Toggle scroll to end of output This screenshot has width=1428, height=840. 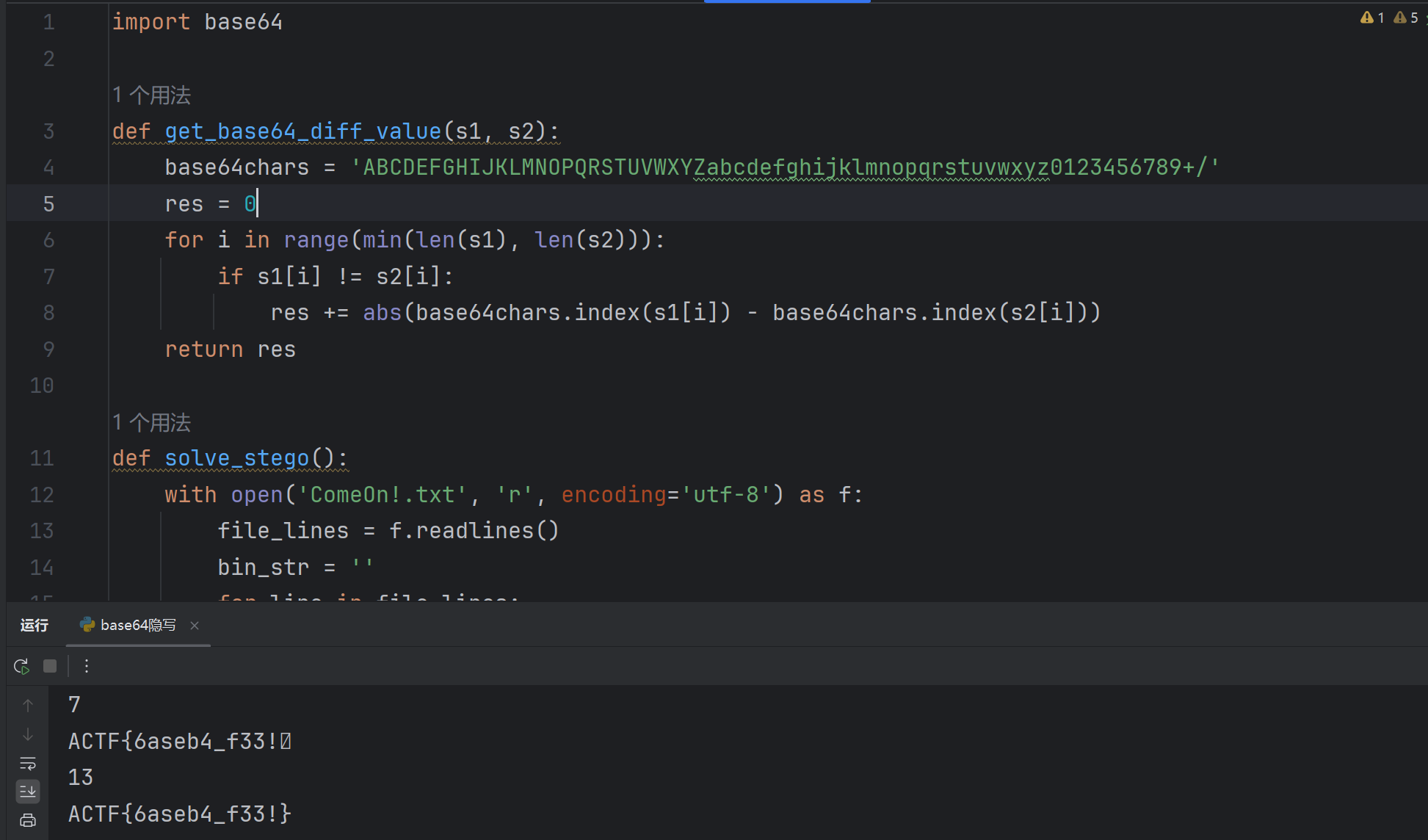(28, 792)
